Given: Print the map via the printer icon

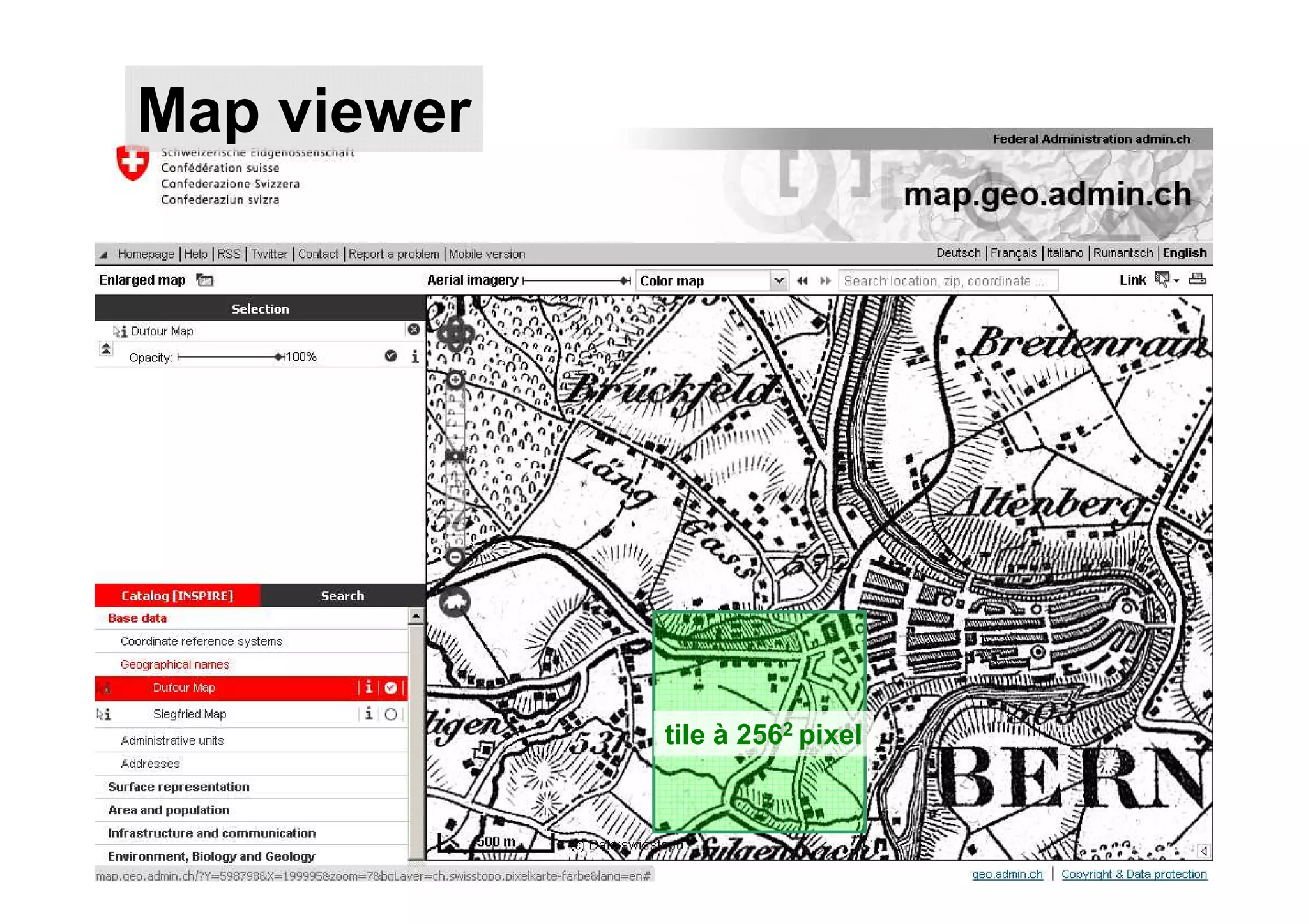Looking at the screenshot, I should click(1198, 278).
